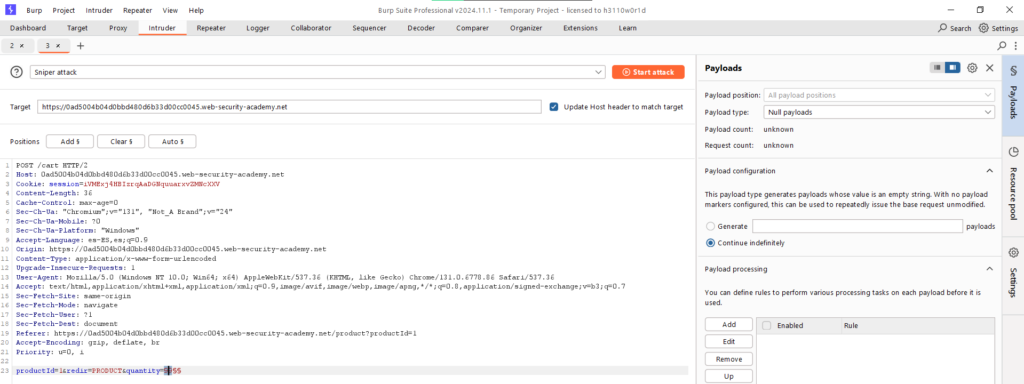Click Remove payload processing rule button
The height and width of the screenshot is (384, 1024).
tap(729, 359)
